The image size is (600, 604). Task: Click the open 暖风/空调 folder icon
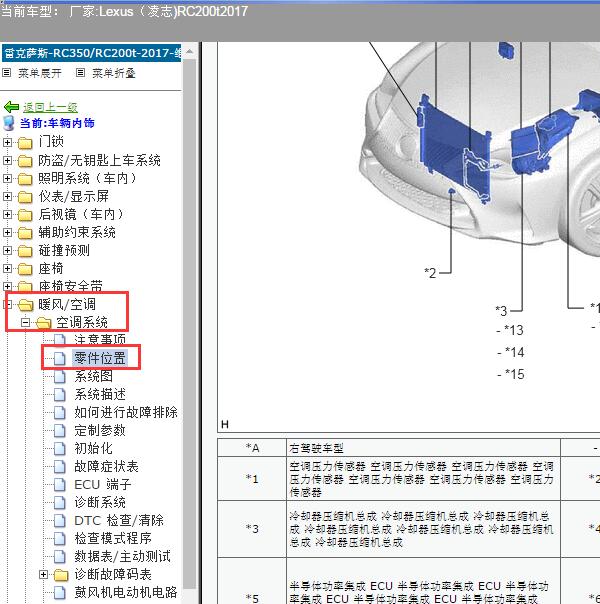[x=25, y=305]
